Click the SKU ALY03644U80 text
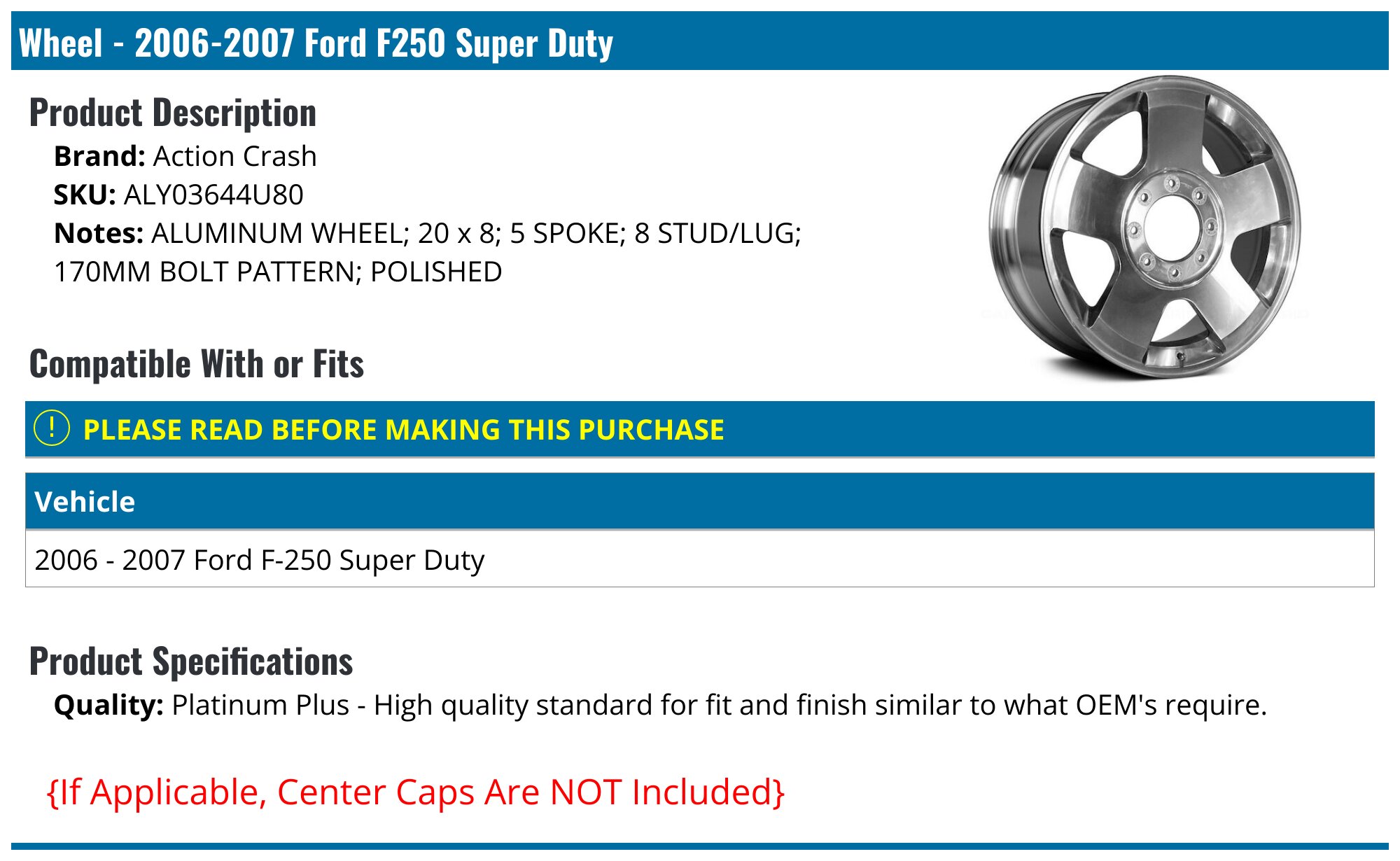The image size is (1400, 861). coord(213,195)
